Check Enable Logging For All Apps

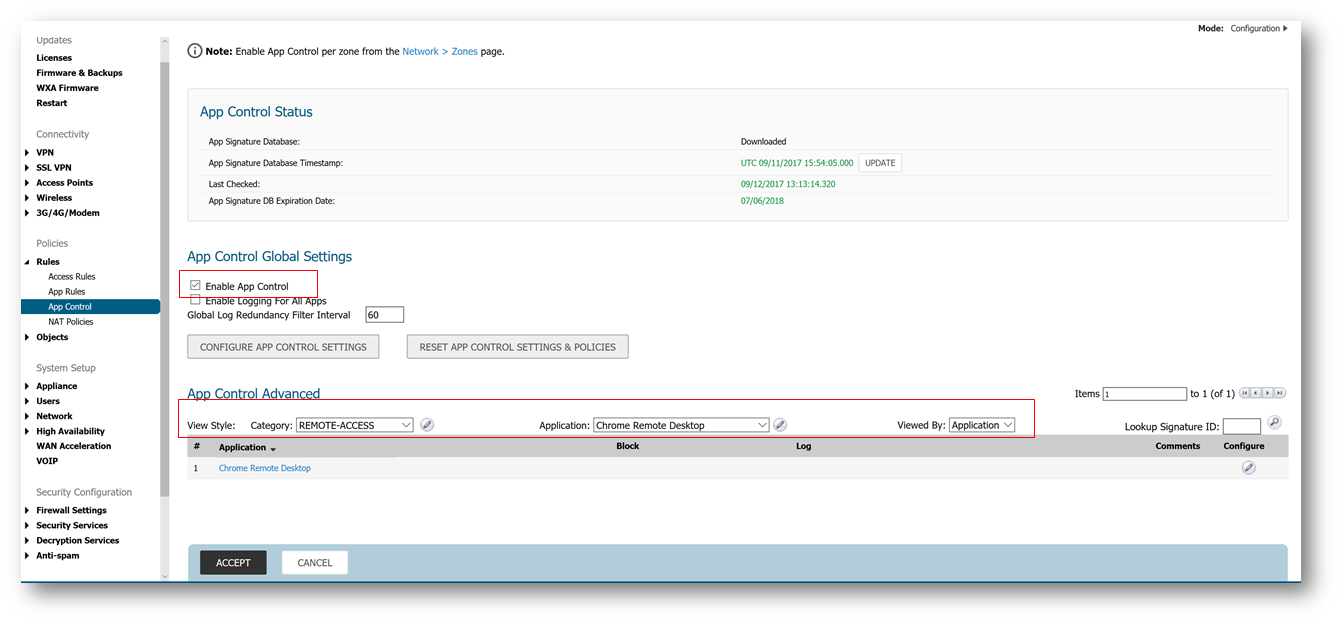pos(196,300)
